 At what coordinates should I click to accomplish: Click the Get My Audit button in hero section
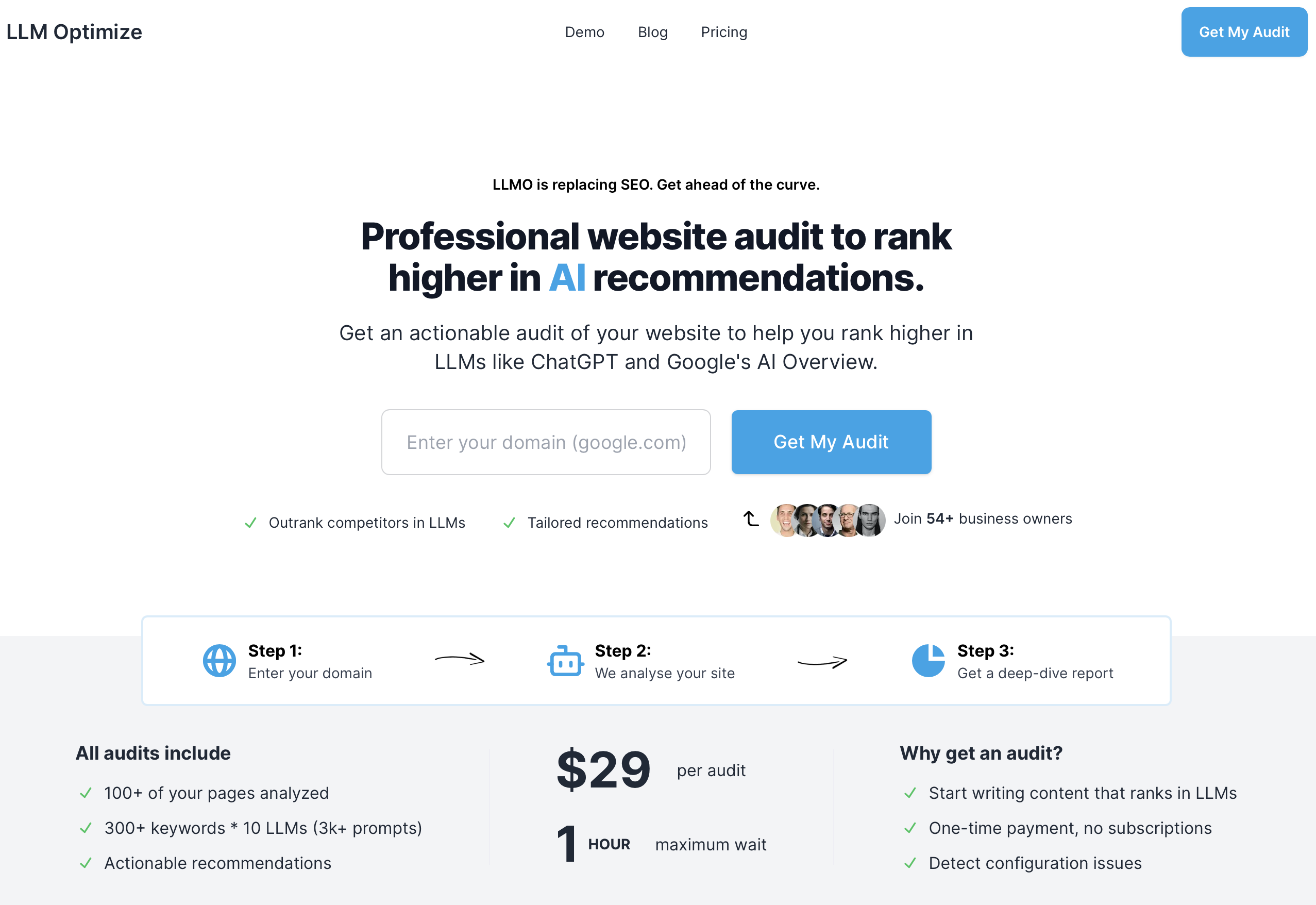(x=832, y=442)
